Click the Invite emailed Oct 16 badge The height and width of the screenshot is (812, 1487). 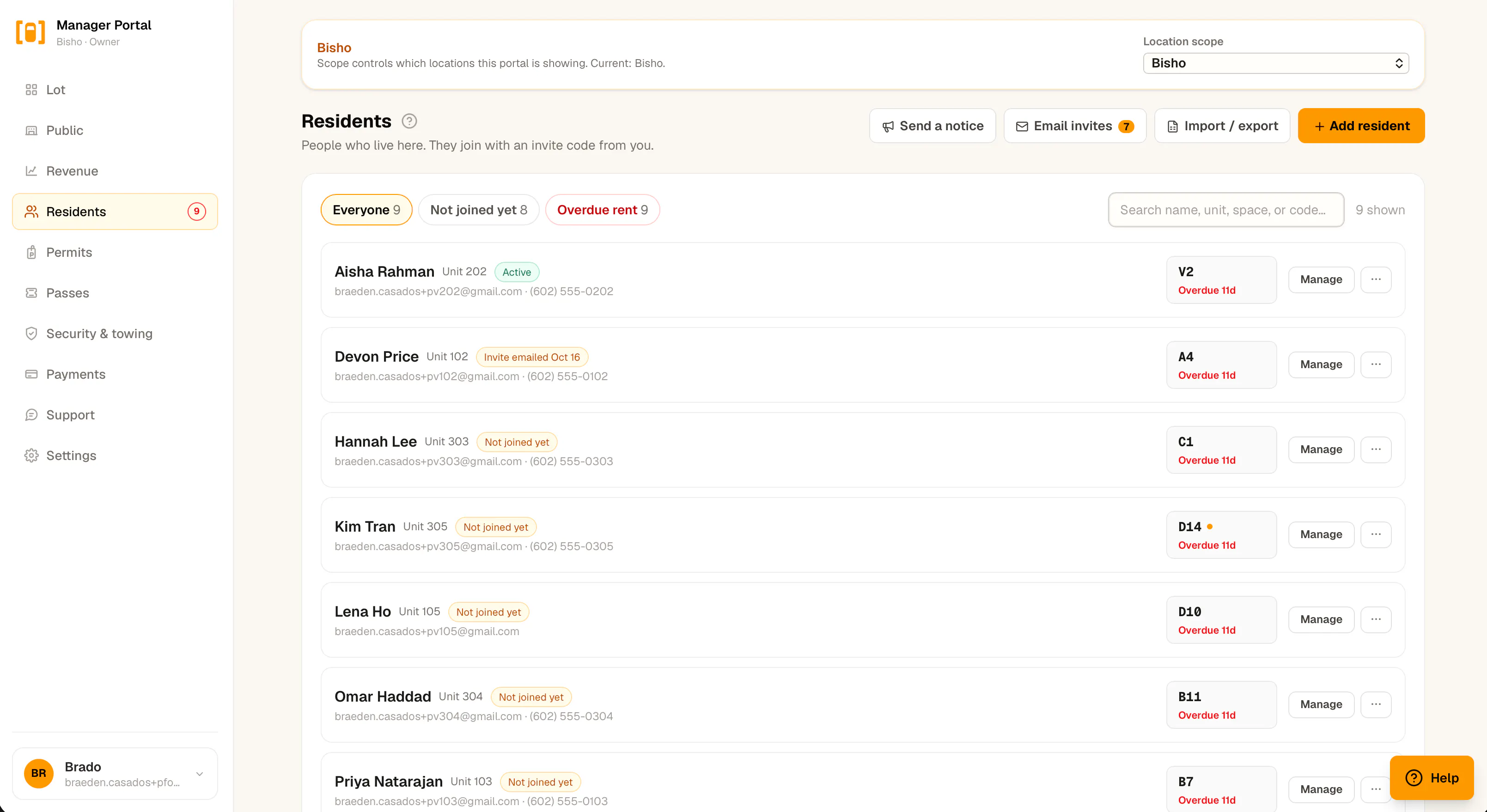coord(532,357)
